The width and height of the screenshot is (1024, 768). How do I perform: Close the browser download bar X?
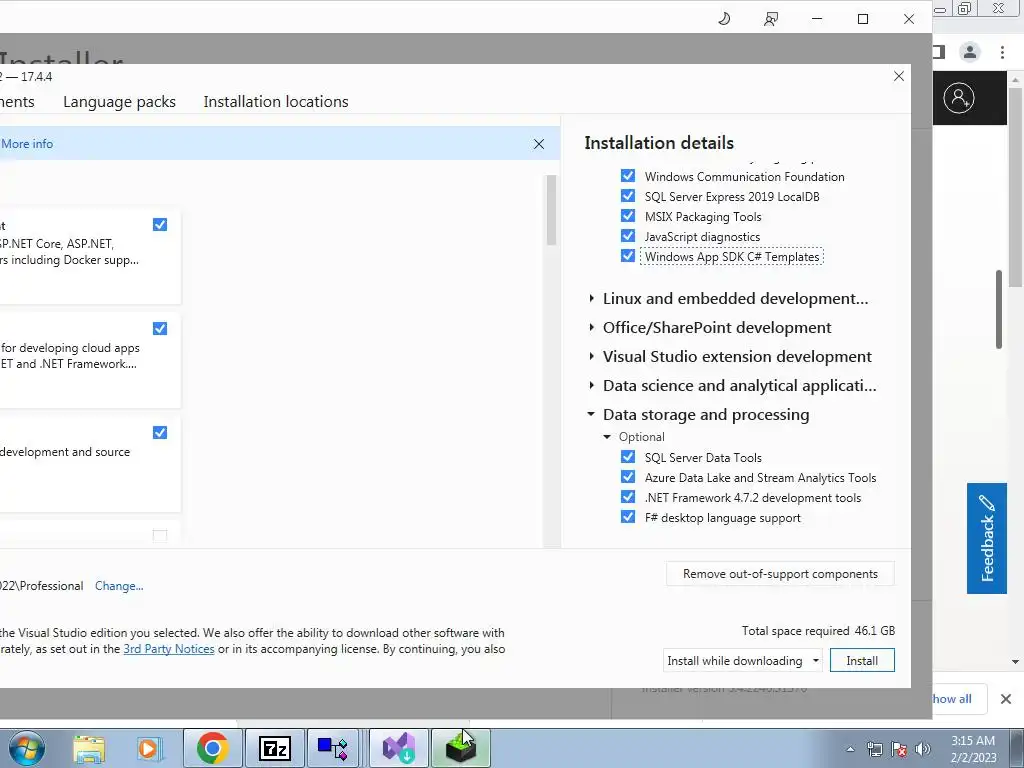pyautogui.click(x=1006, y=699)
